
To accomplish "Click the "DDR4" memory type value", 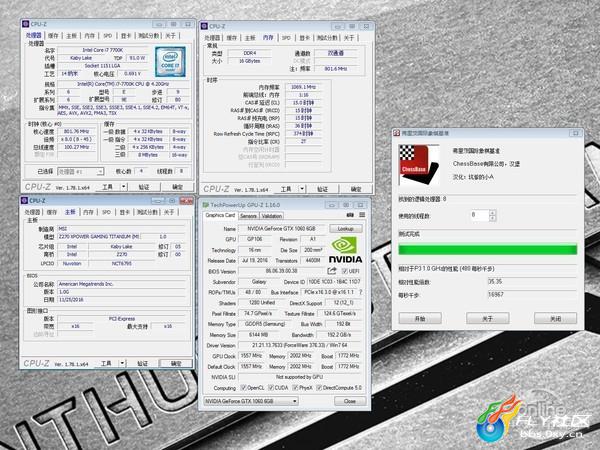I will (250, 53).
